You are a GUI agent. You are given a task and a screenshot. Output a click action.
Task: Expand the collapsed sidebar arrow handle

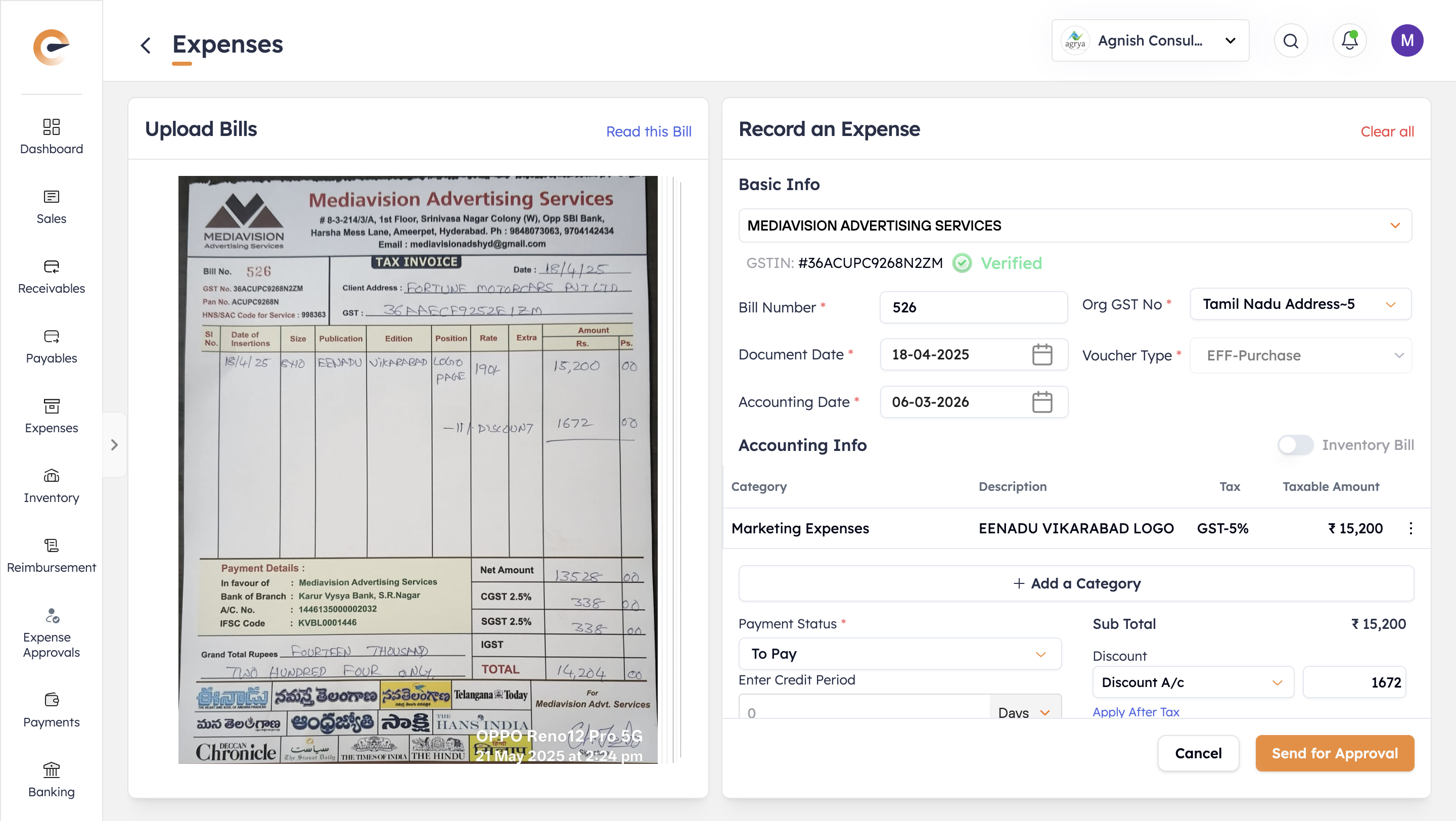pos(115,445)
